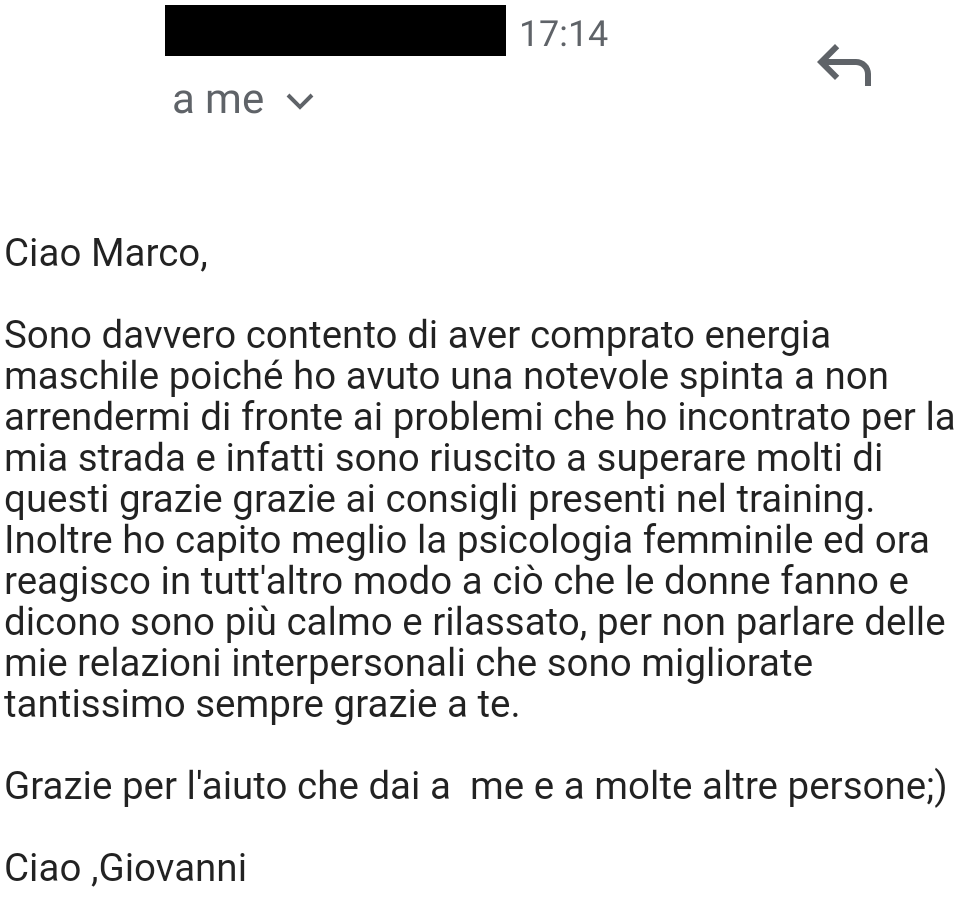Viewport: 964px width, 899px height.
Task: Click the "a me" recipient label
Action: [218, 100]
